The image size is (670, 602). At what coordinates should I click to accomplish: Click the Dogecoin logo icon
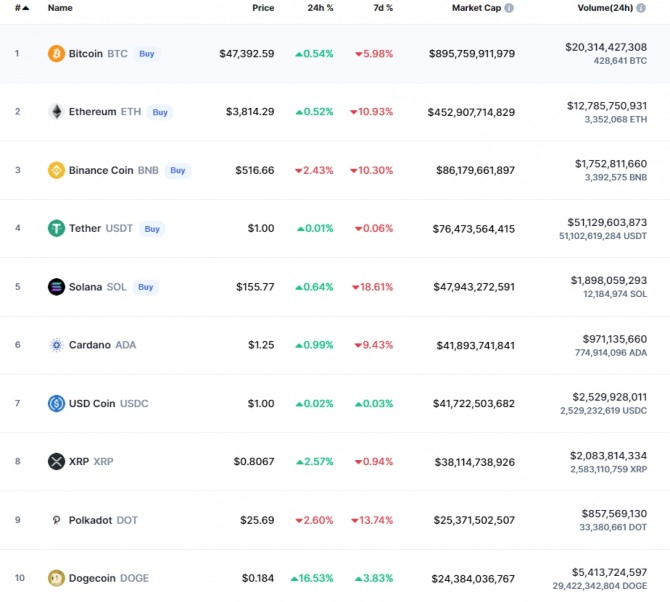(x=56, y=578)
